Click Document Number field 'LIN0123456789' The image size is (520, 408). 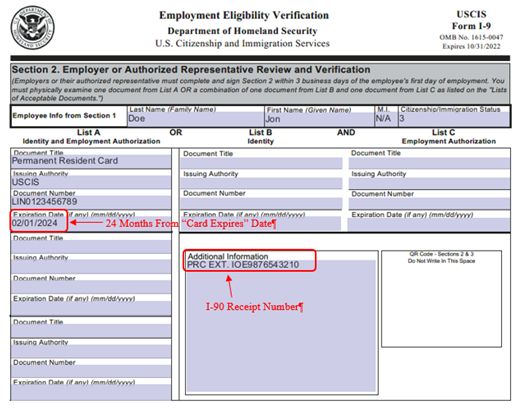coord(91,202)
